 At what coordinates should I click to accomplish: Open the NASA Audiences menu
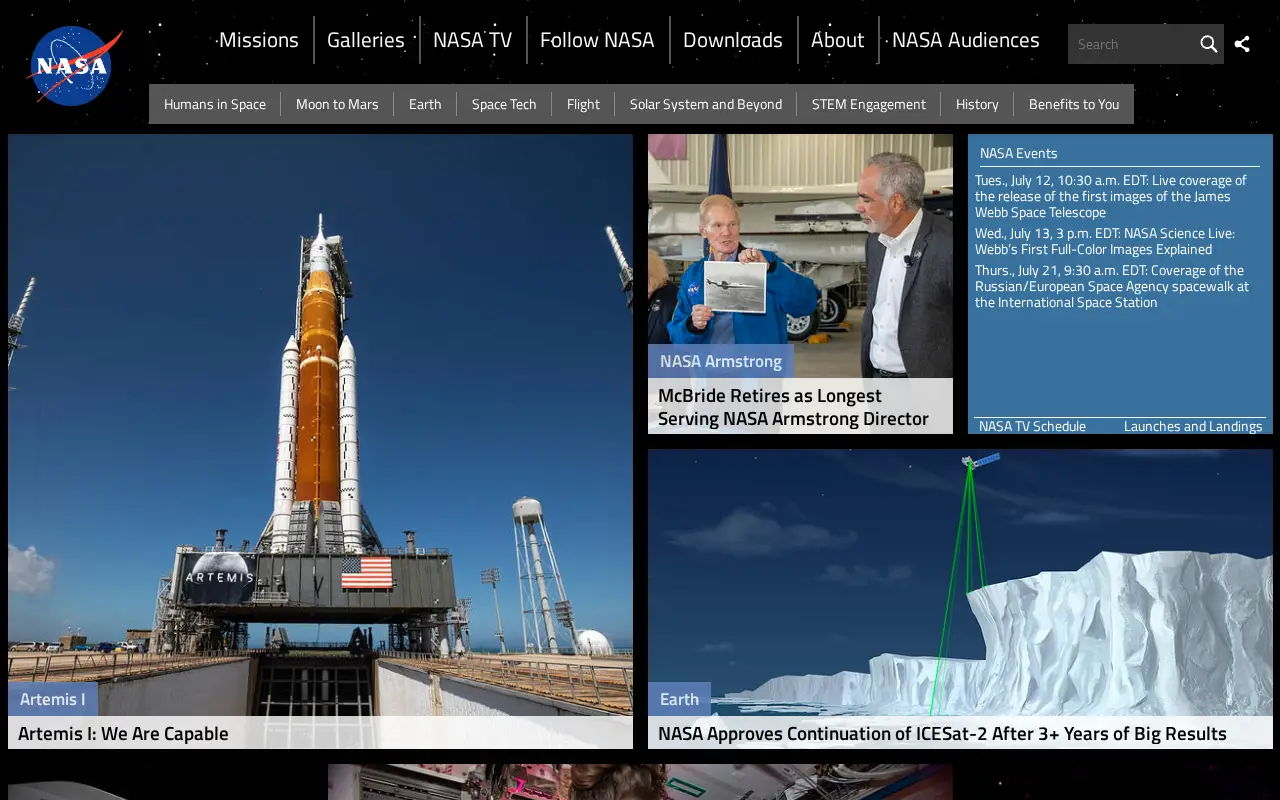[965, 40]
